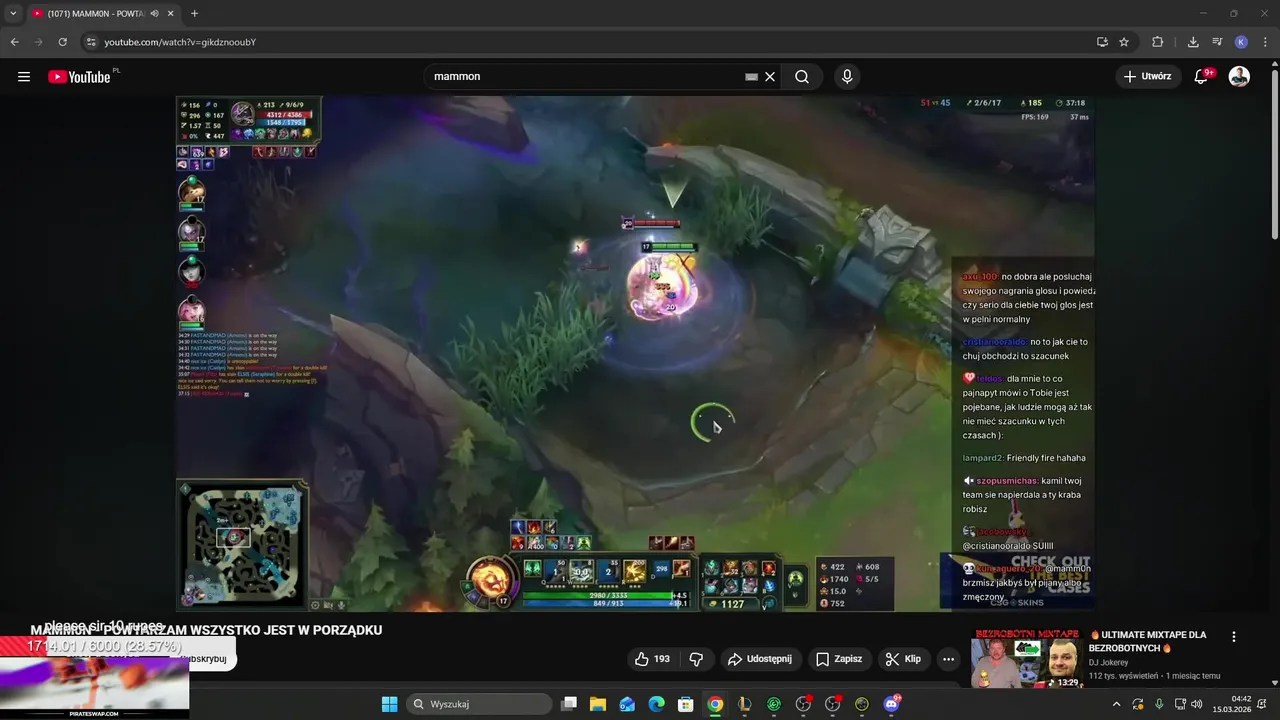Image resolution: width=1280 pixels, height=720 pixels.
Task: Open Chrome profile K avatar
Action: [x=1241, y=42]
